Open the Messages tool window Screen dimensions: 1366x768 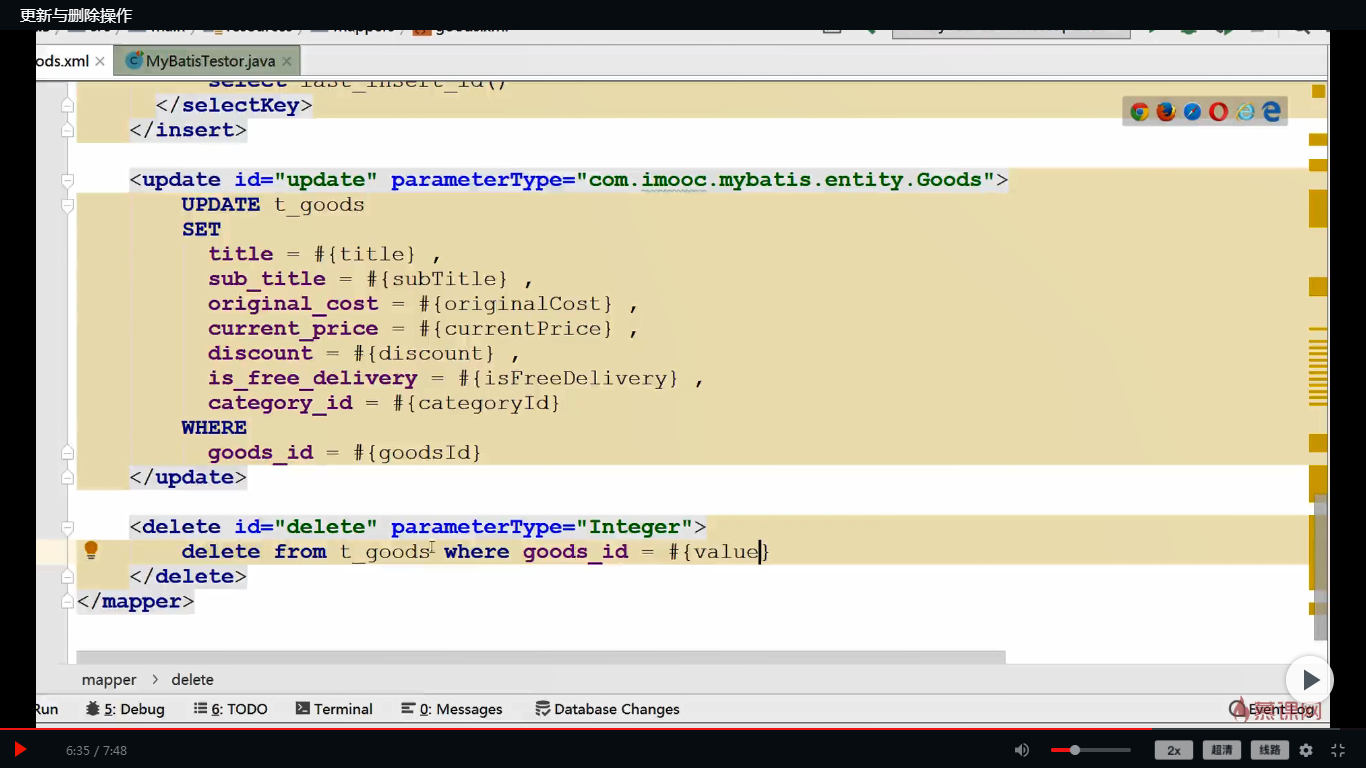tap(452, 709)
